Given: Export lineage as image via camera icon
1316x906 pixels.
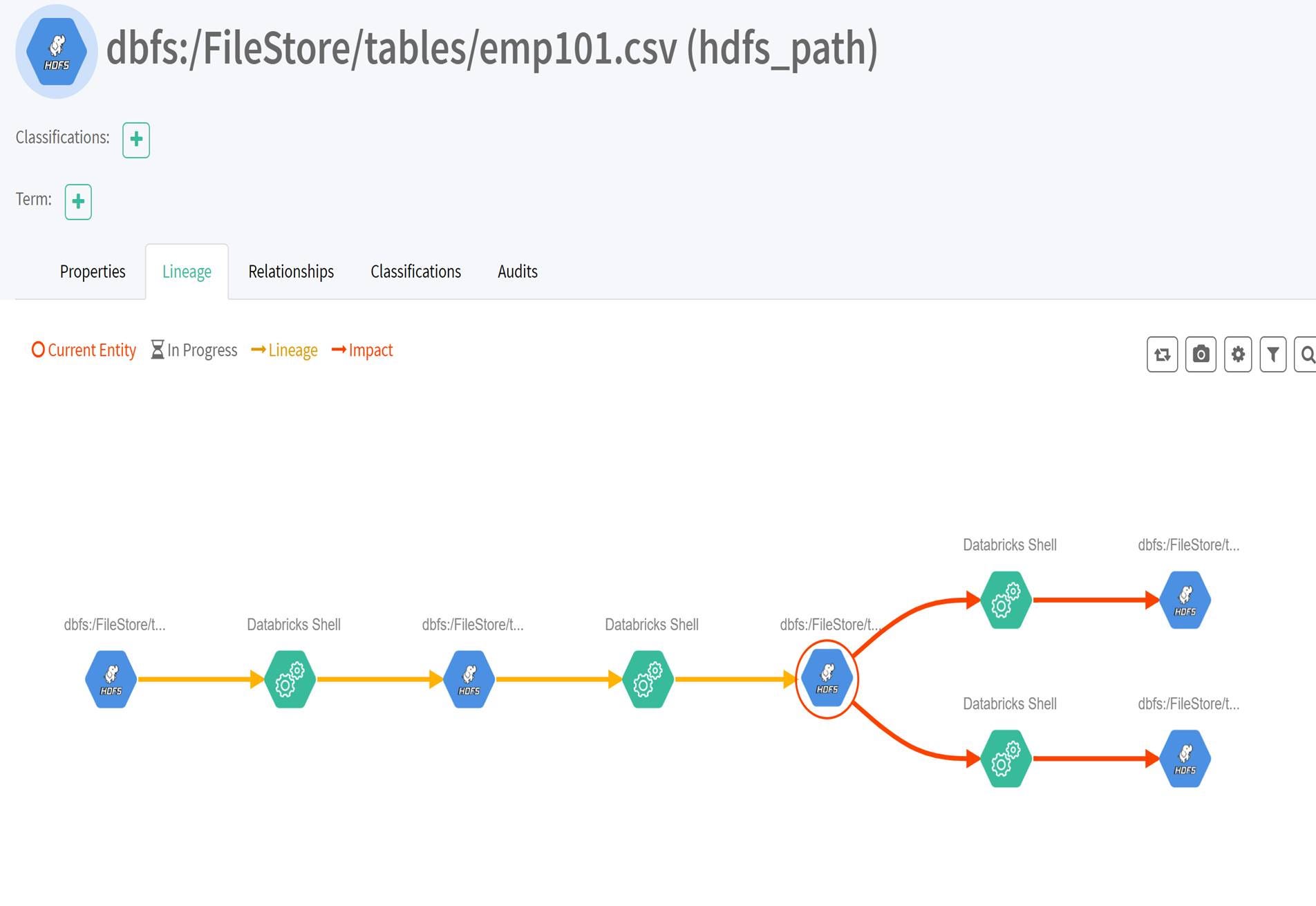Looking at the screenshot, I should [x=1200, y=354].
